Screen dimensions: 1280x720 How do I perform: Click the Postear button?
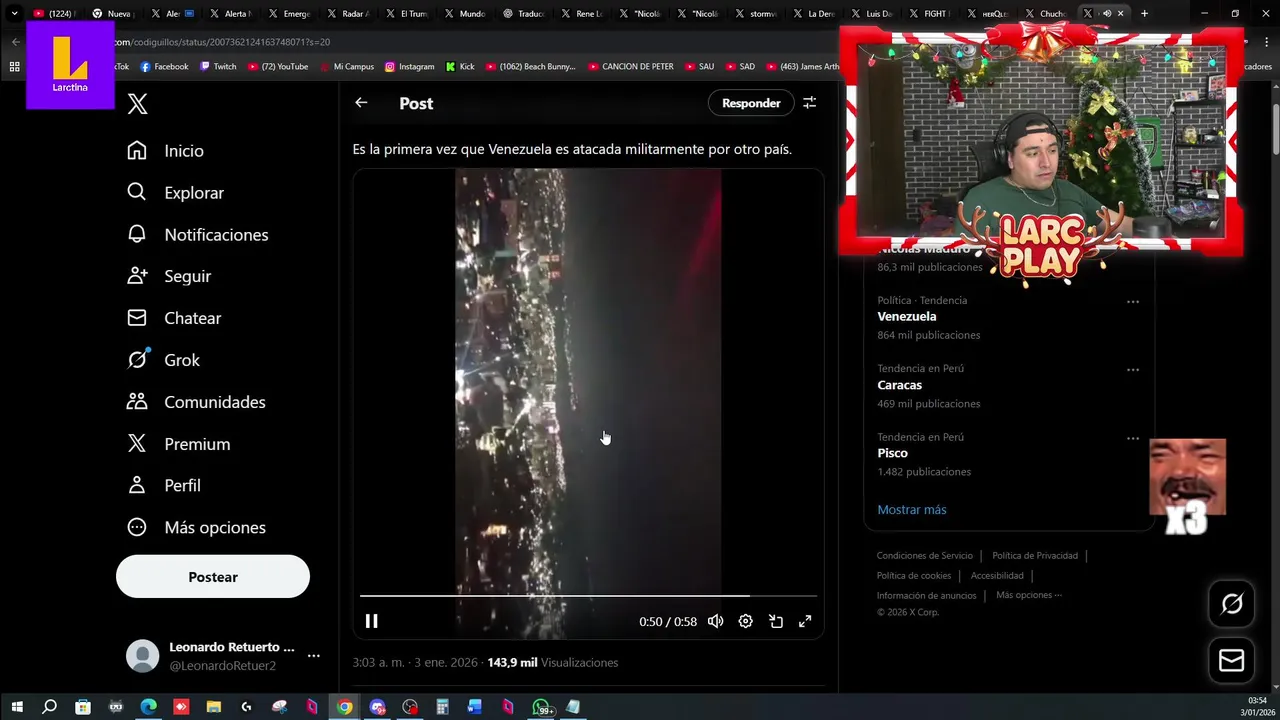click(213, 577)
